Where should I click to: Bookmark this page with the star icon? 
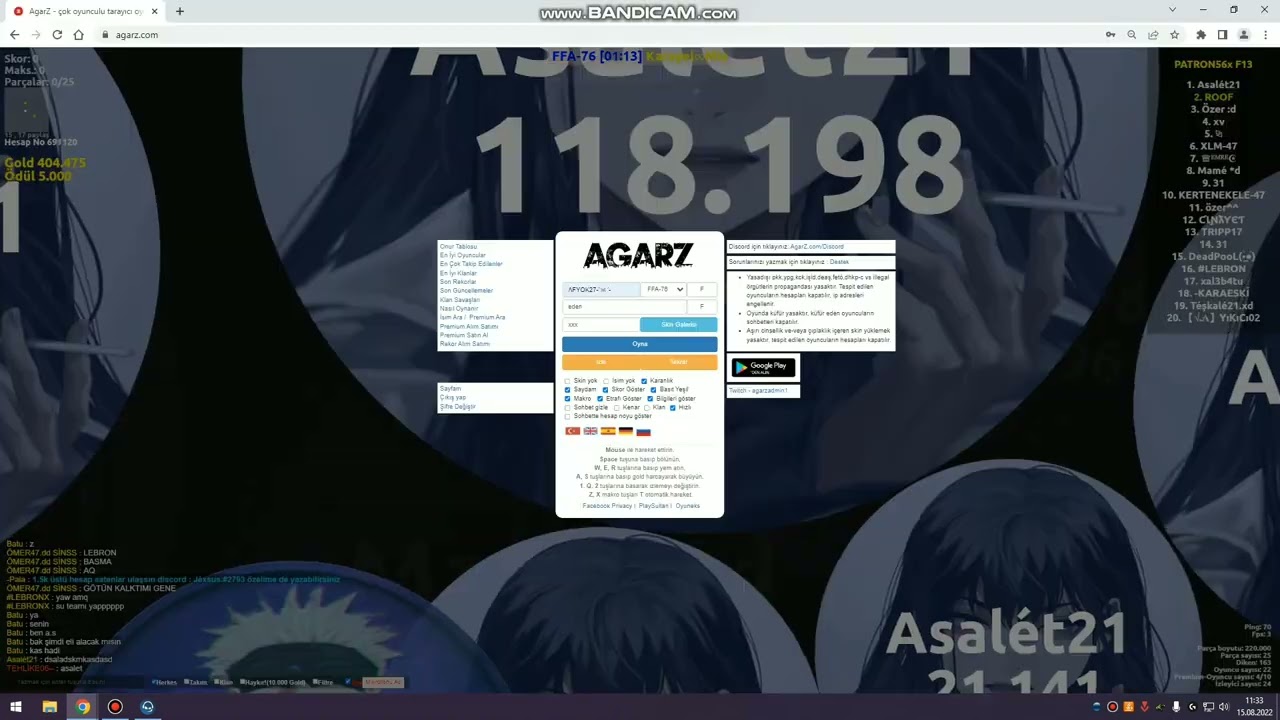click(1174, 35)
